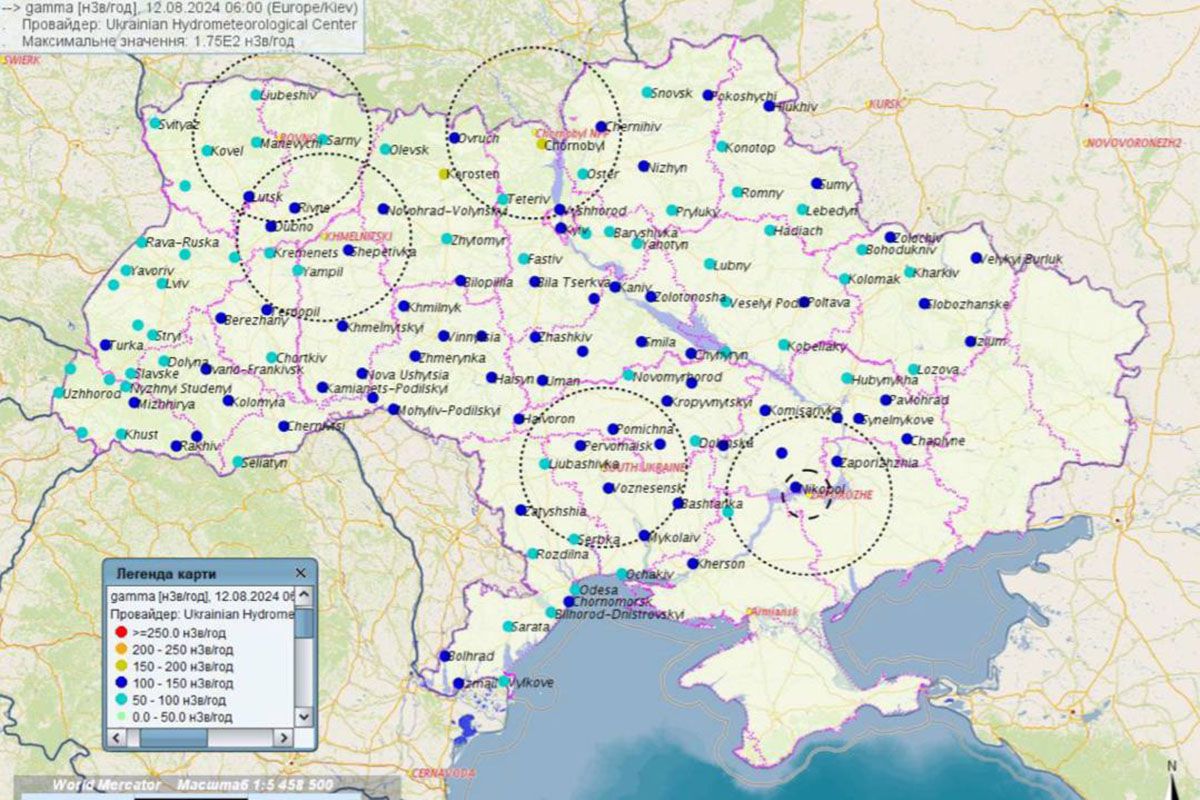Click the orange 200 - 250 legend swatch
1200x800 pixels.
[x=121, y=650]
